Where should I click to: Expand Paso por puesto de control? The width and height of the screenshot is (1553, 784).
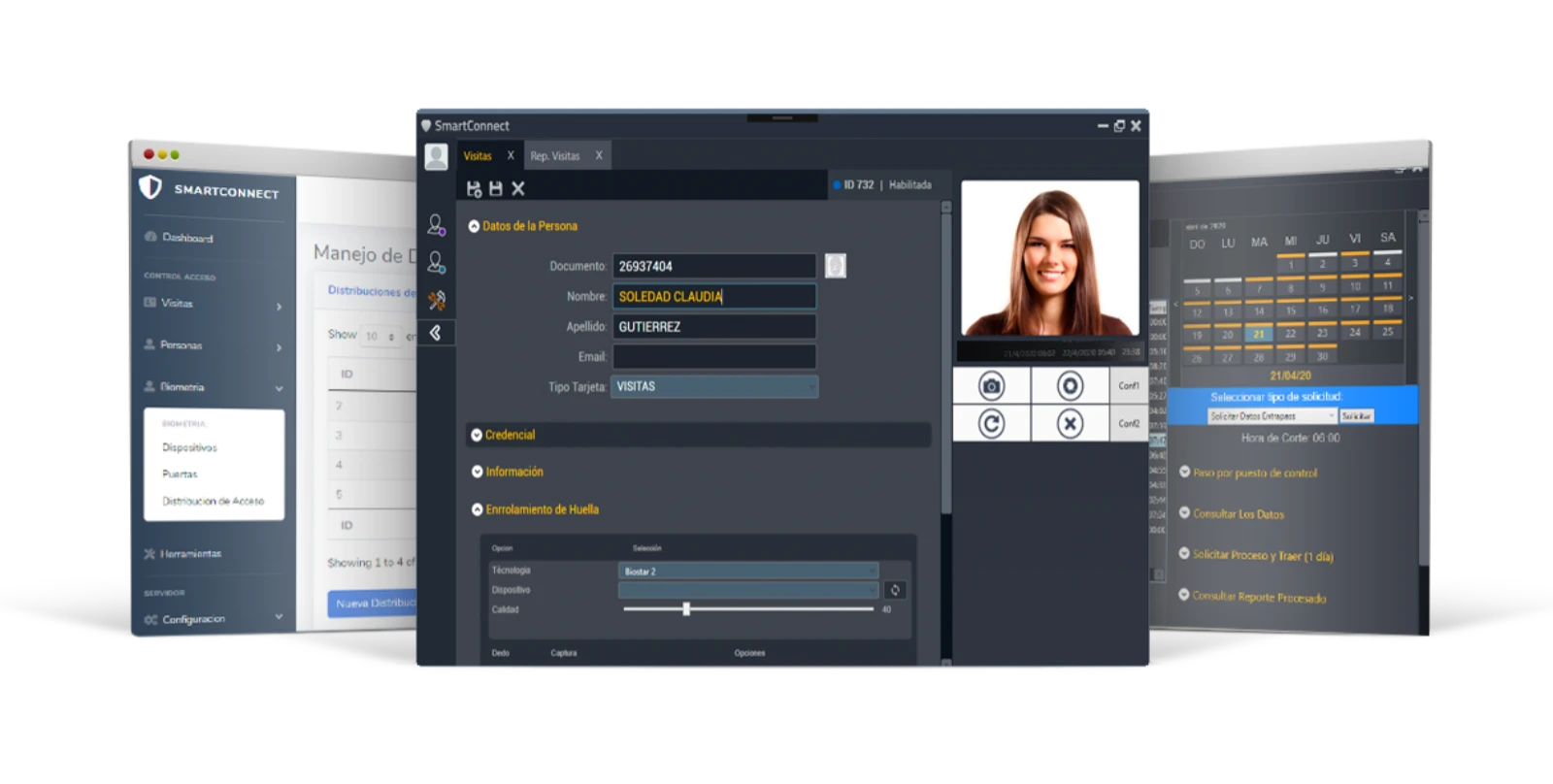pos(1248,473)
